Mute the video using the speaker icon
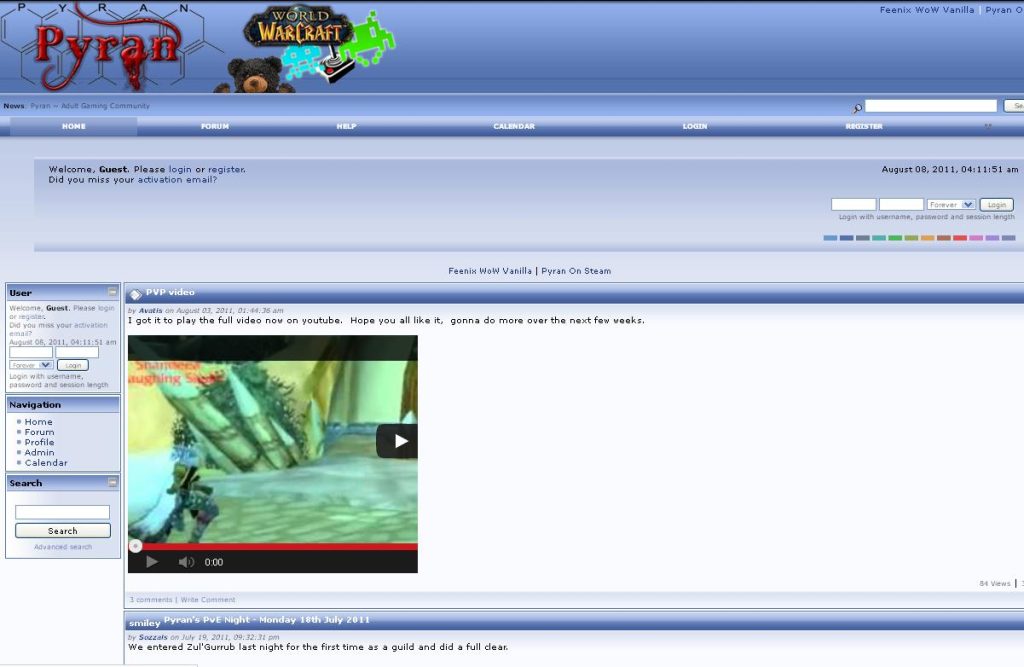The image size is (1024, 667). tap(186, 562)
